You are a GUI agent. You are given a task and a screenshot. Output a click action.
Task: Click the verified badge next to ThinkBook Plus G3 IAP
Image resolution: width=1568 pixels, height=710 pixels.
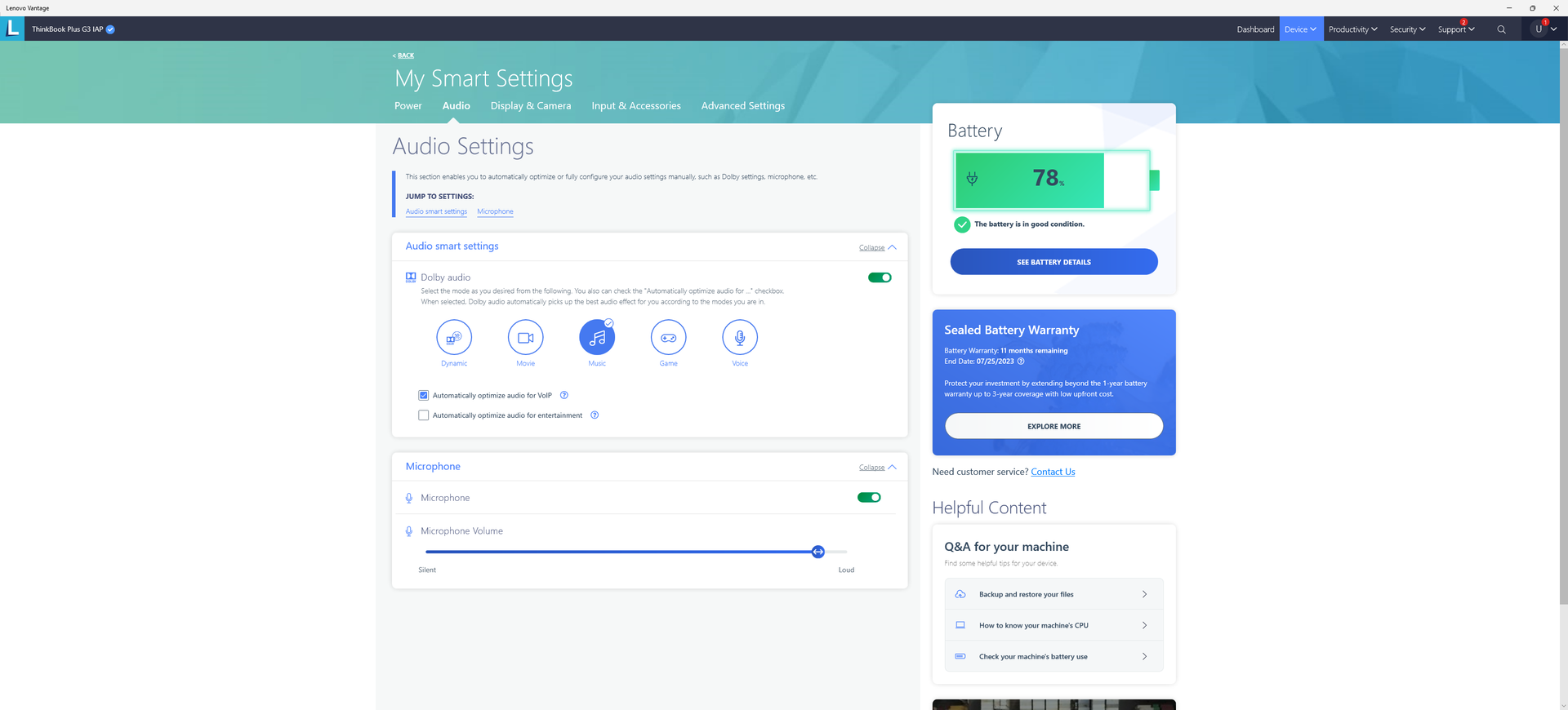pos(110,29)
